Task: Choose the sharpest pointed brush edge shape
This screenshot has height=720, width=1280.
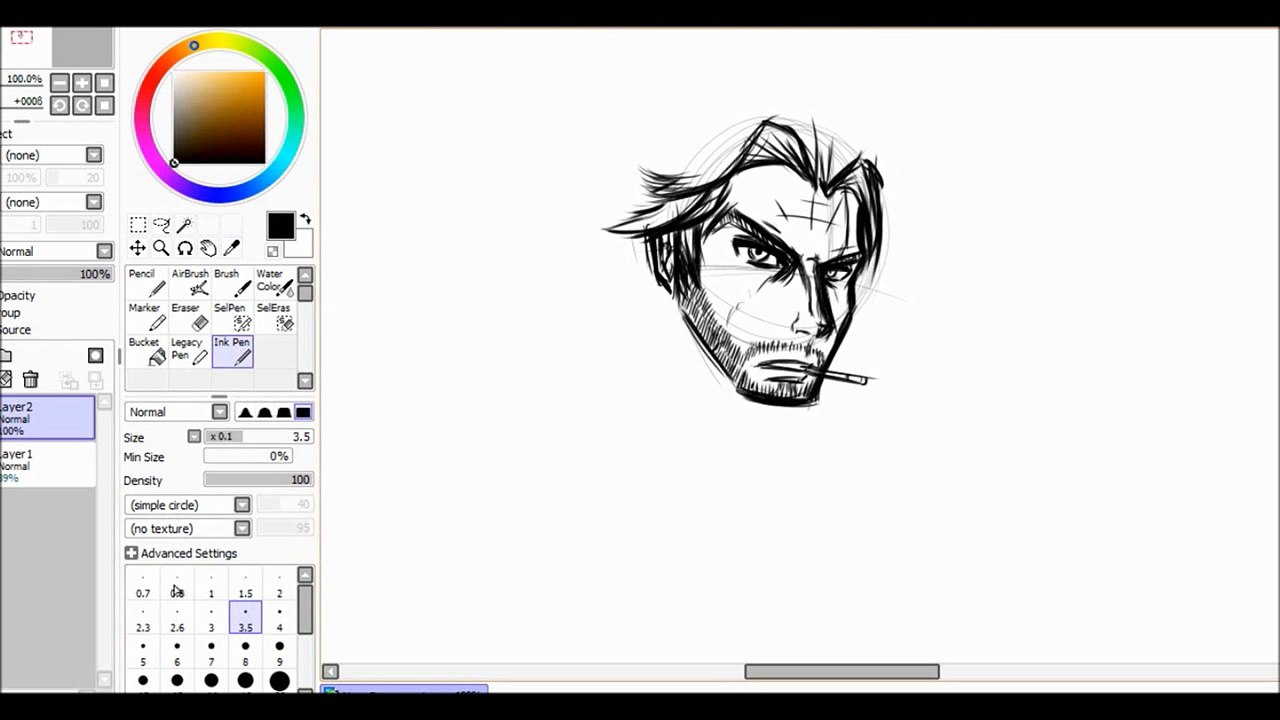Action: pos(245,412)
